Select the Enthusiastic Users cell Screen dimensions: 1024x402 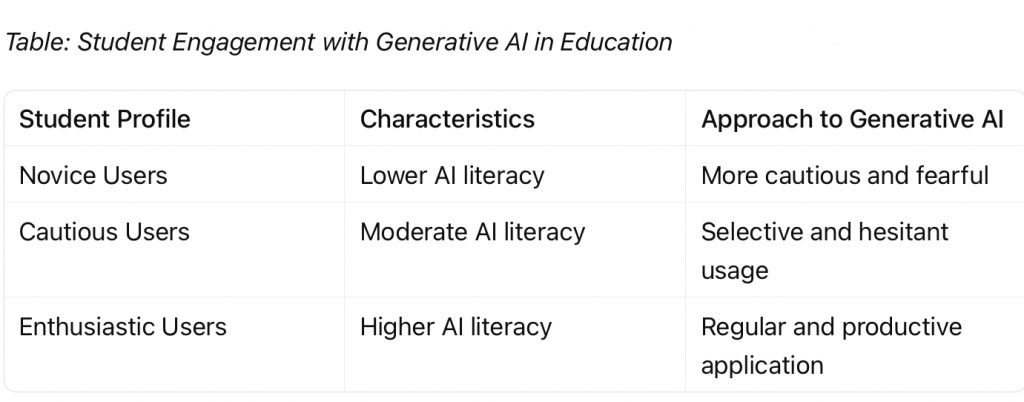(123, 327)
